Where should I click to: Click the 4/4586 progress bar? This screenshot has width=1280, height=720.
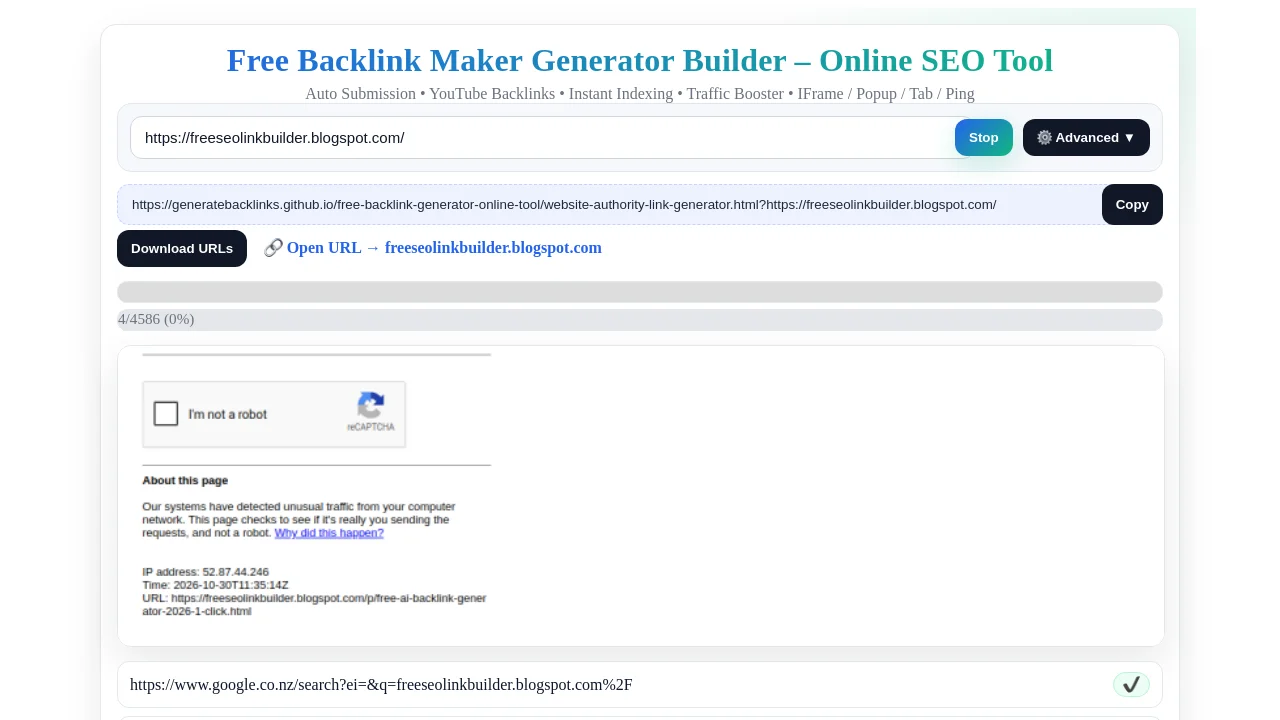[x=640, y=320]
